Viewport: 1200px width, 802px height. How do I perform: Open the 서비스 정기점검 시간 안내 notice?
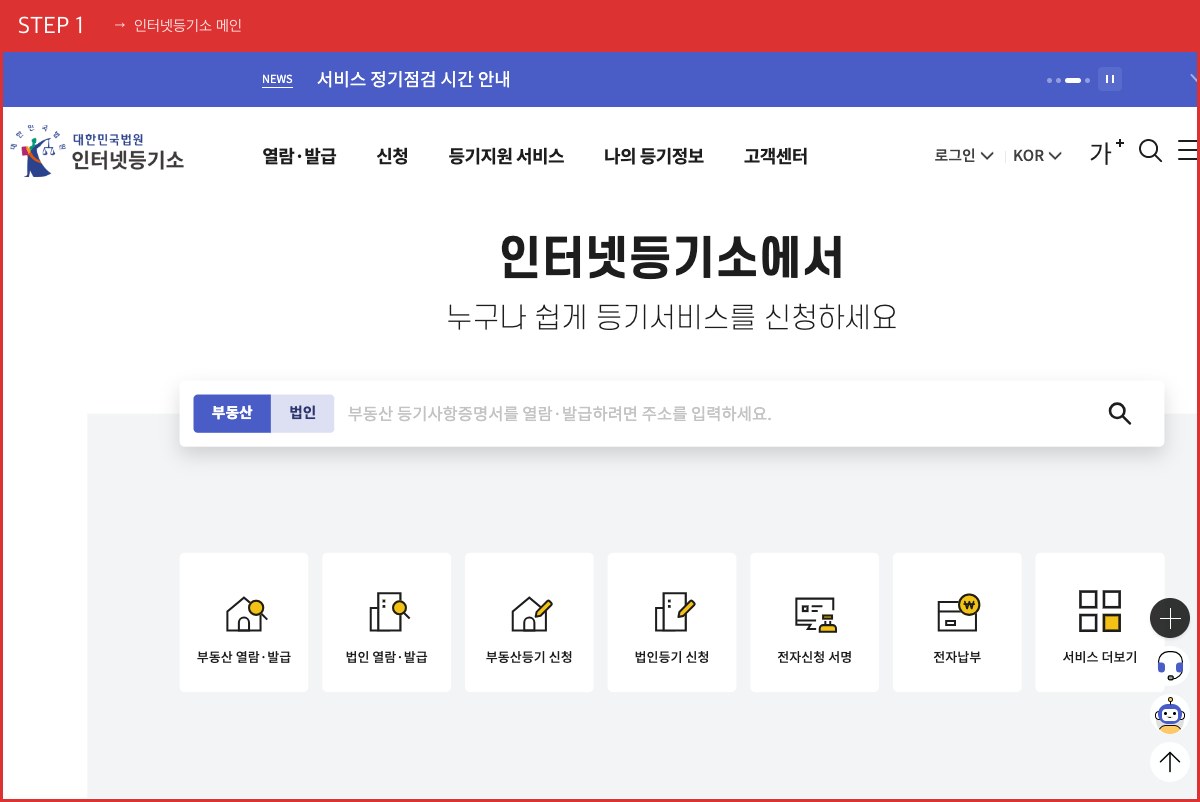(414, 79)
